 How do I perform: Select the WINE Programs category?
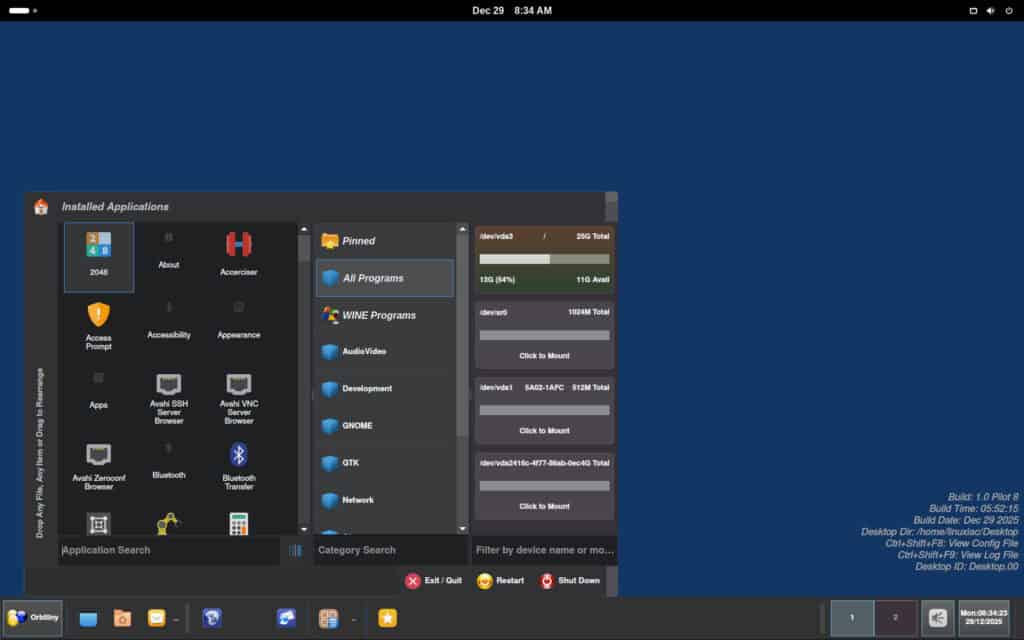point(384,315)
